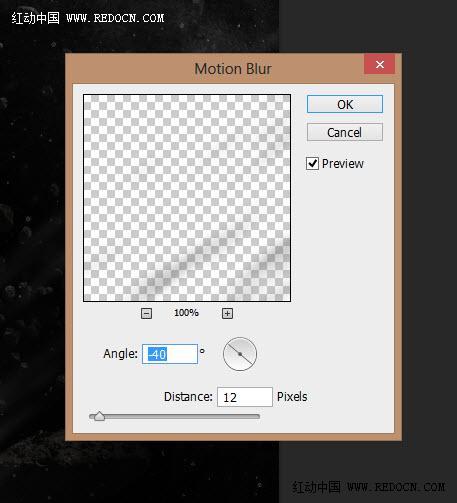Click the checkerboard preview thumbnail

click(x=187, y=198)
